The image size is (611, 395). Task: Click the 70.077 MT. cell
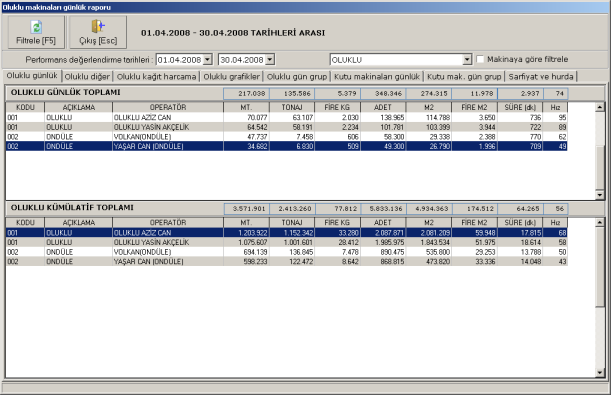click(246, 117)
